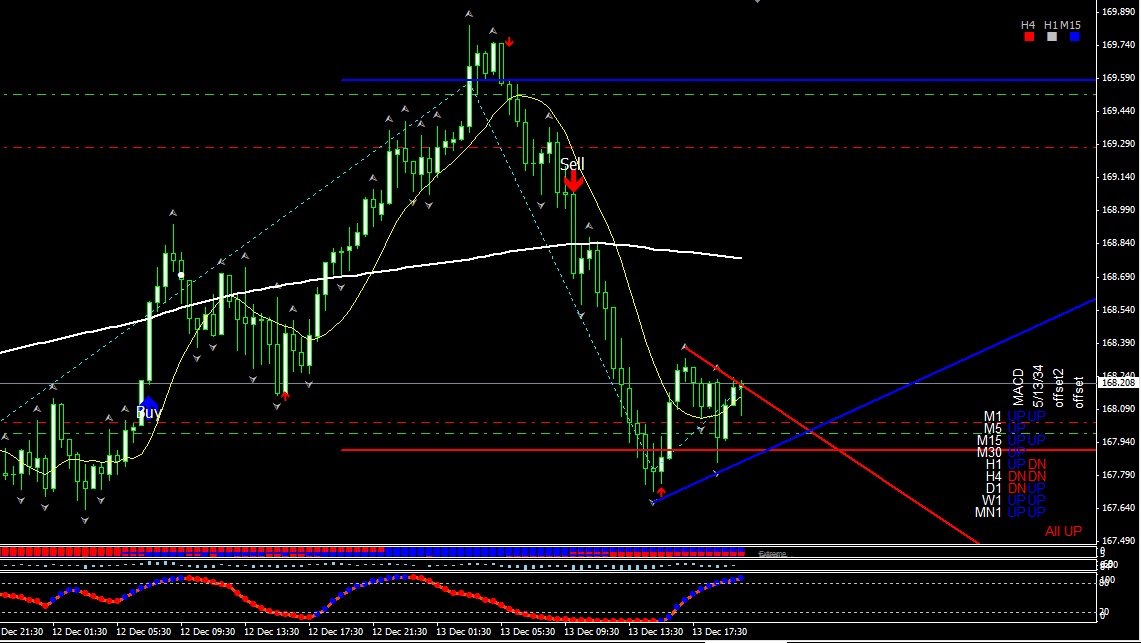Viewport: 1141px width, 643px height.
Task: Click the 169.590 price axis label
Action: (1119, 78)
